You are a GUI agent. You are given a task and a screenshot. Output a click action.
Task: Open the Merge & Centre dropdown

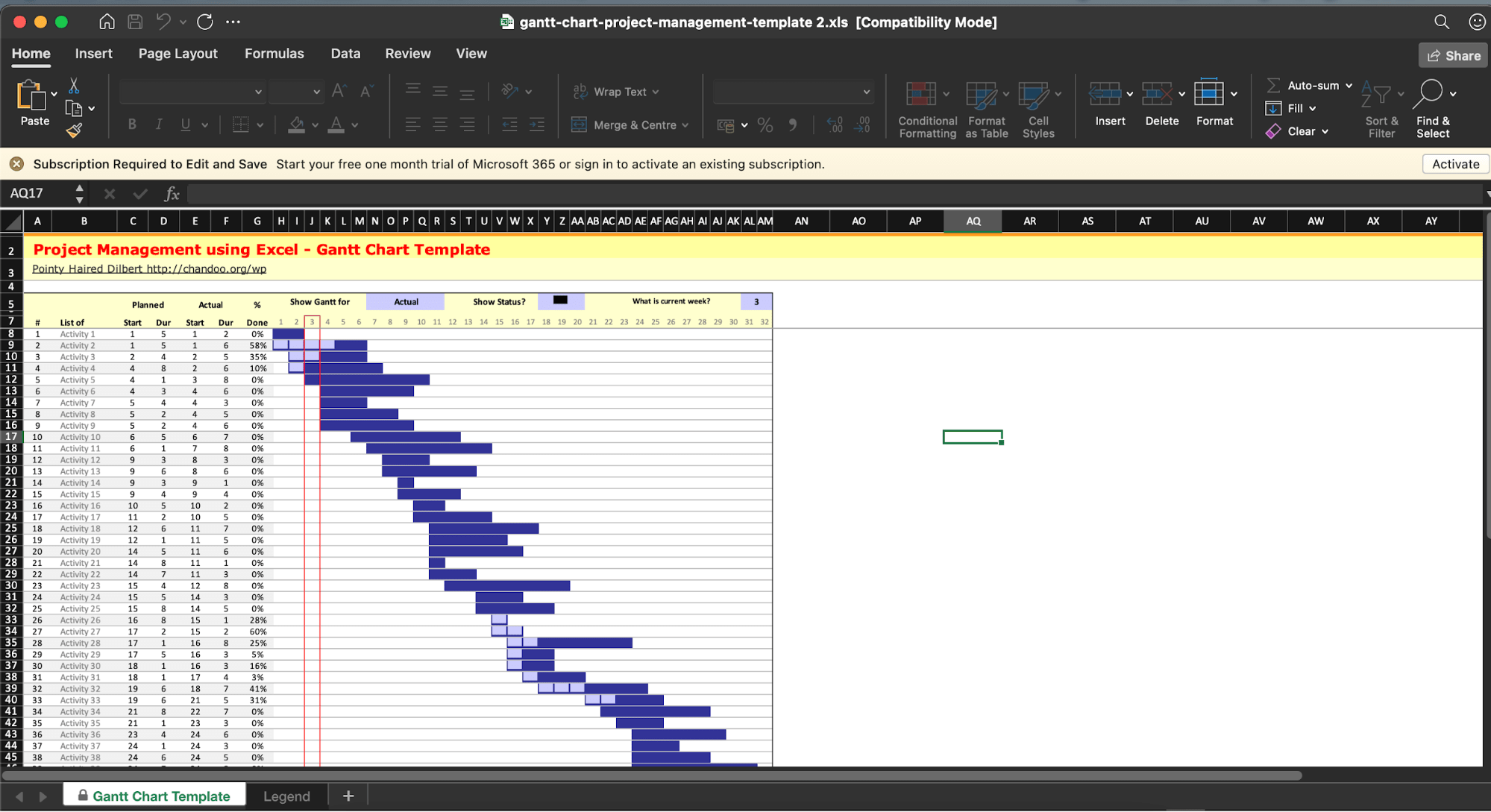(x=685, y=125)
